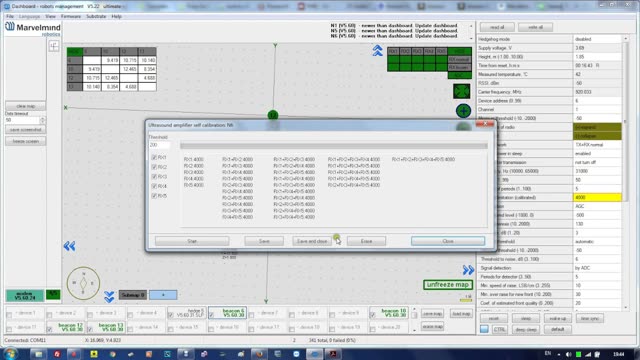640x360 pixels.
Task: Open the Help menu
Action: [116, 16]
